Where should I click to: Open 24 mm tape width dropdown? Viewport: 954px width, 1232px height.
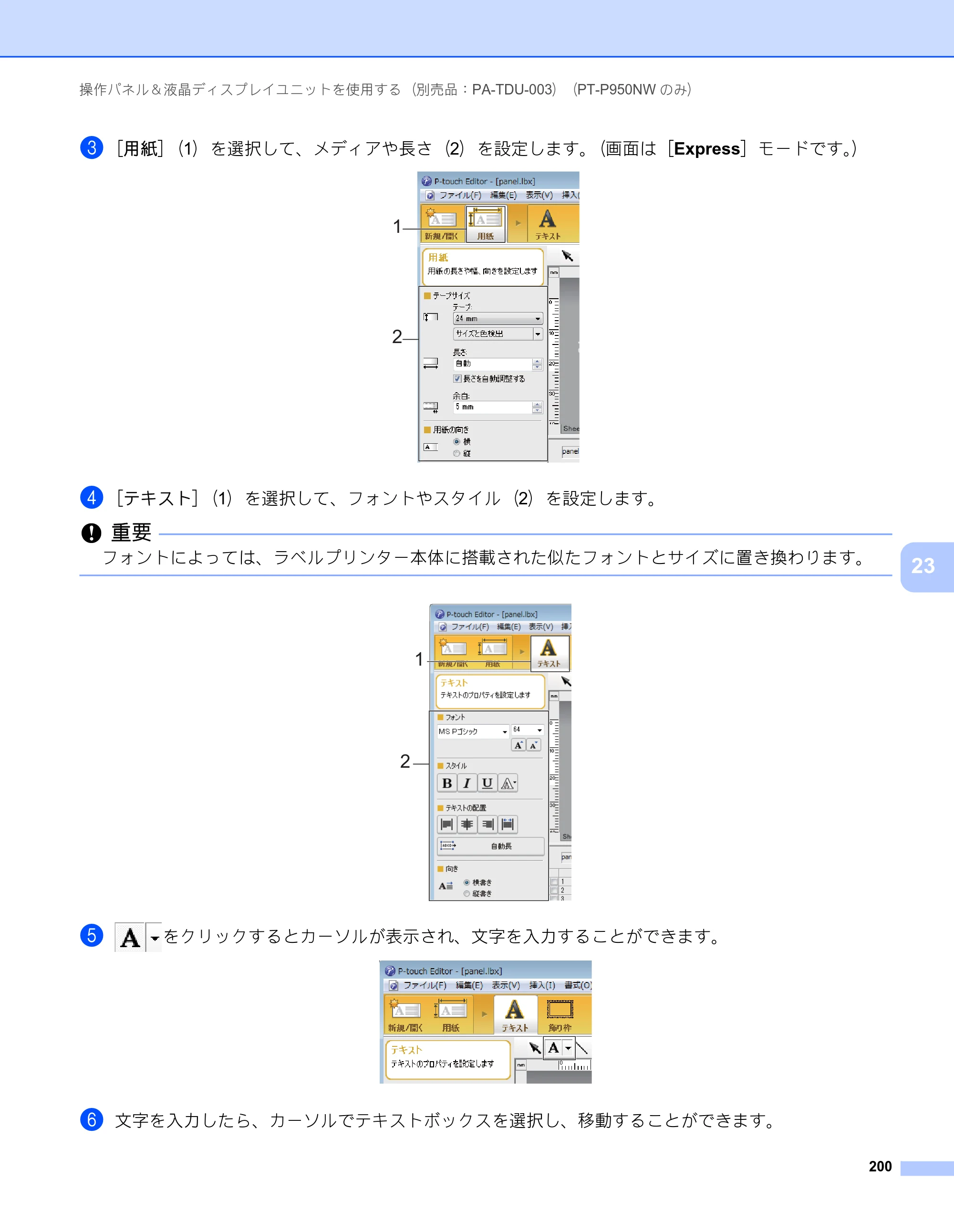pyautogui.click(x=498, y=319)
